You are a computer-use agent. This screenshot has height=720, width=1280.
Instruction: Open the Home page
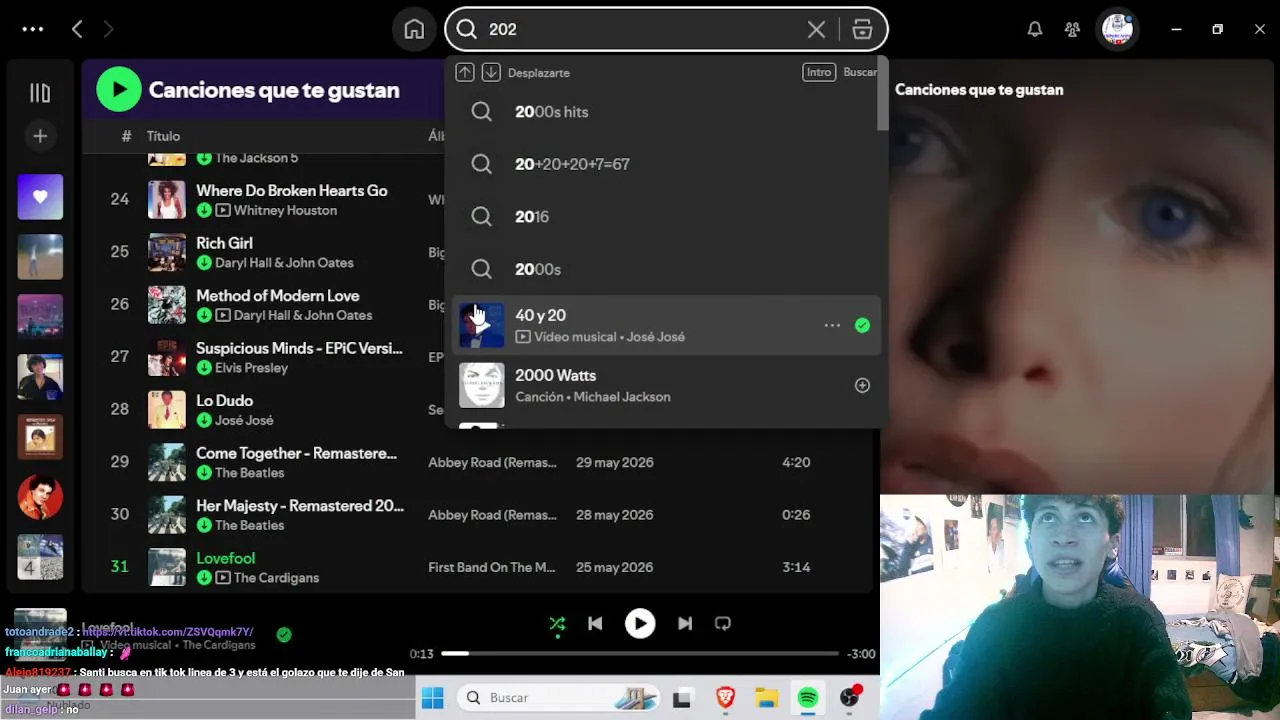pyautogui.click(x=414, y=29)
